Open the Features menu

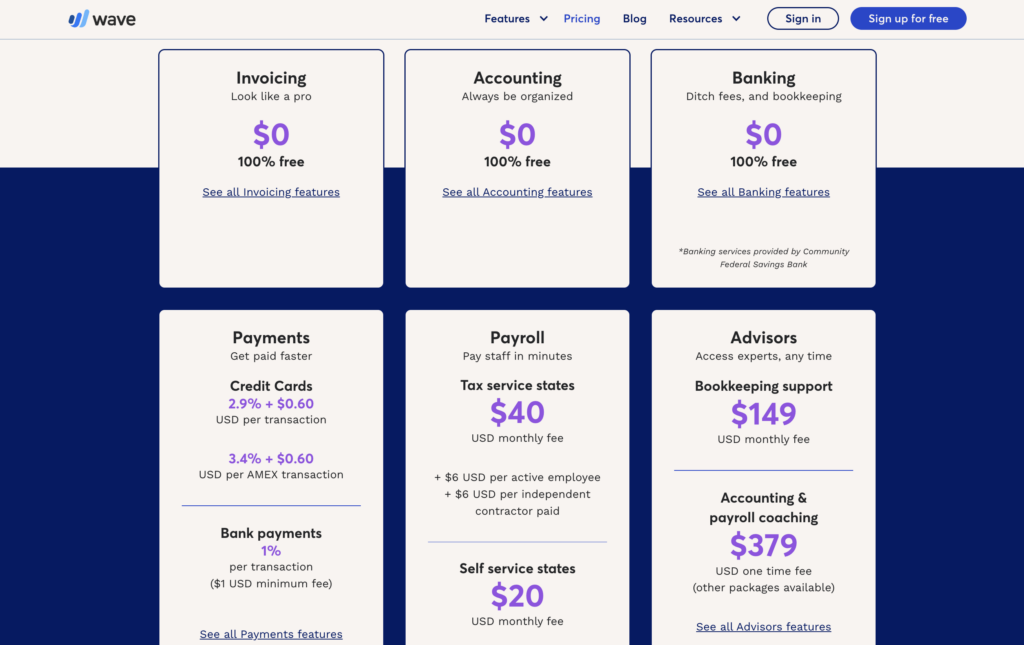click(x=507, y=19)
